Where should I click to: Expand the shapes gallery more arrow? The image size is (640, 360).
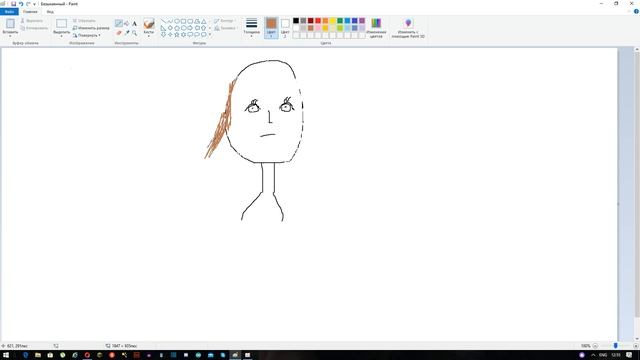pyautogui.click(x=210, y=35)
